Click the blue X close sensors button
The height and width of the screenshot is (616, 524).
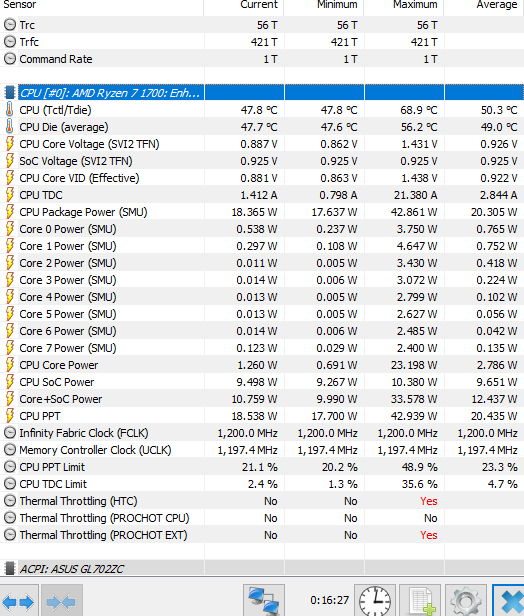pyautogui.click(x=508, y=601)
